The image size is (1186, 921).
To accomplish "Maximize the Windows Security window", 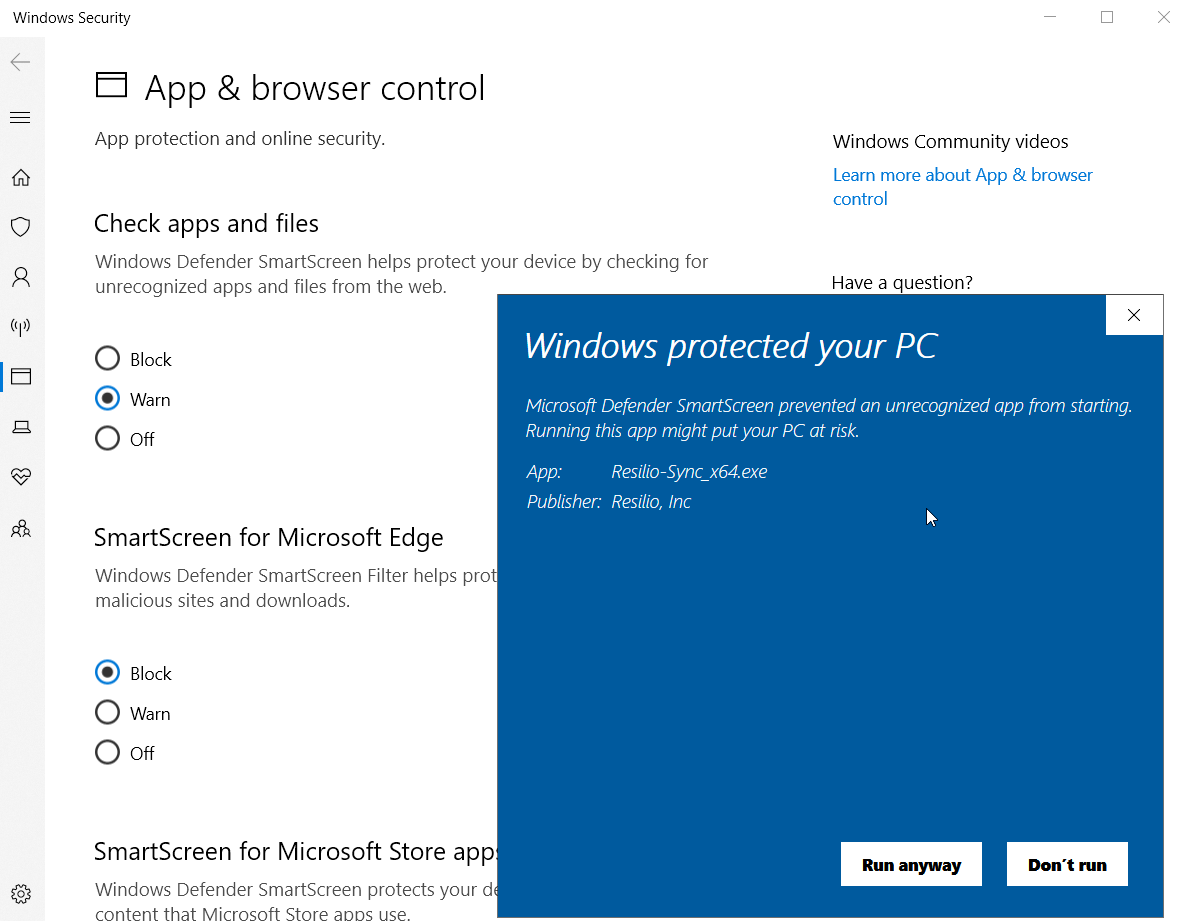I will [1107, 17].
